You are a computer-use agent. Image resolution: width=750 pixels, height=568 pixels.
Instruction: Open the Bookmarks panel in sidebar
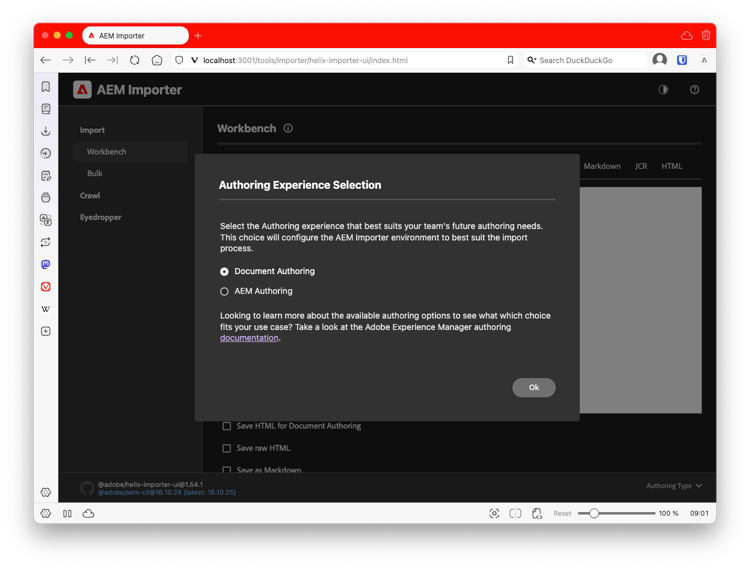pos(45,87)
